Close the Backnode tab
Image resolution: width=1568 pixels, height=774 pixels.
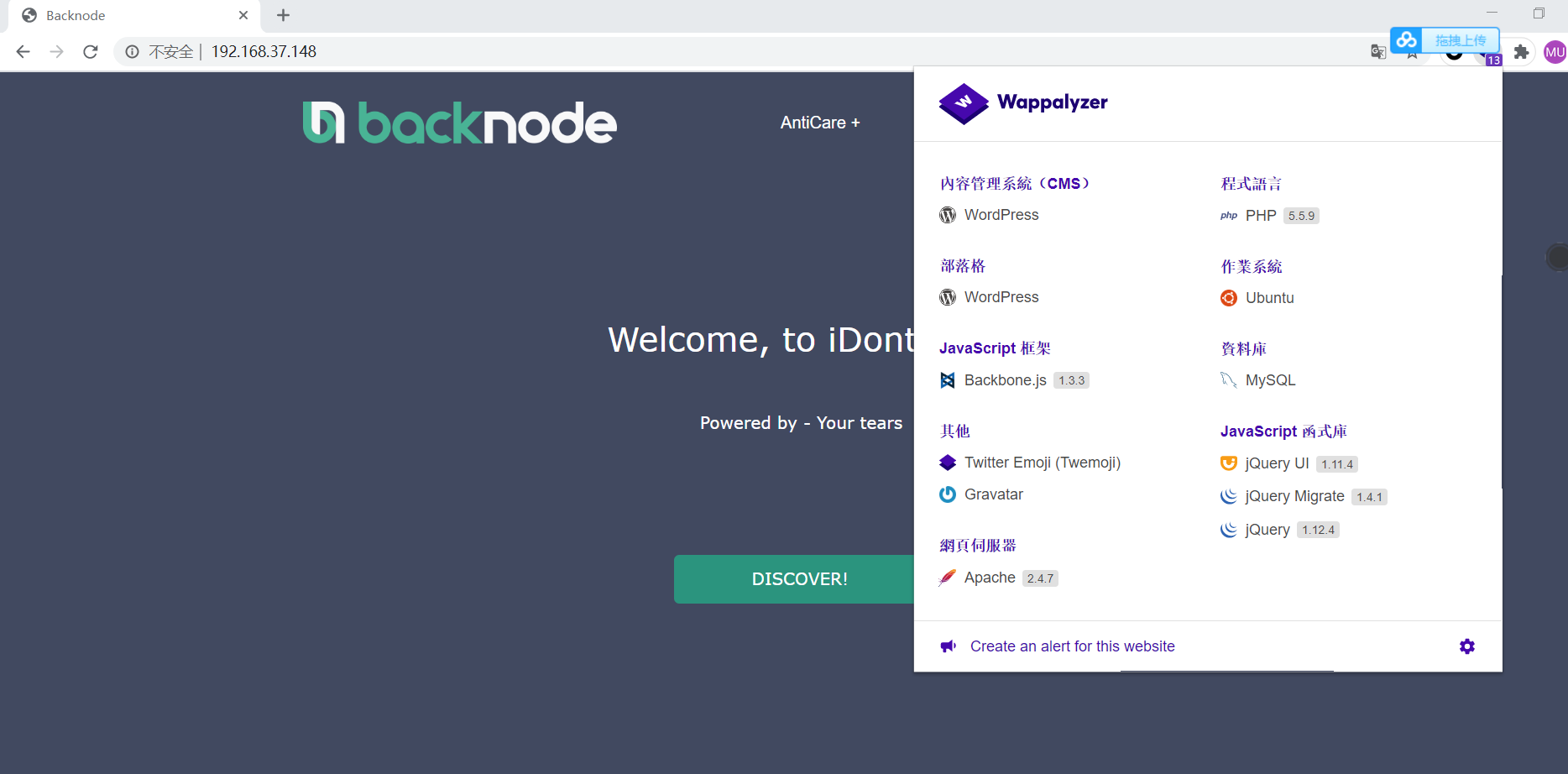pos(243,15)
